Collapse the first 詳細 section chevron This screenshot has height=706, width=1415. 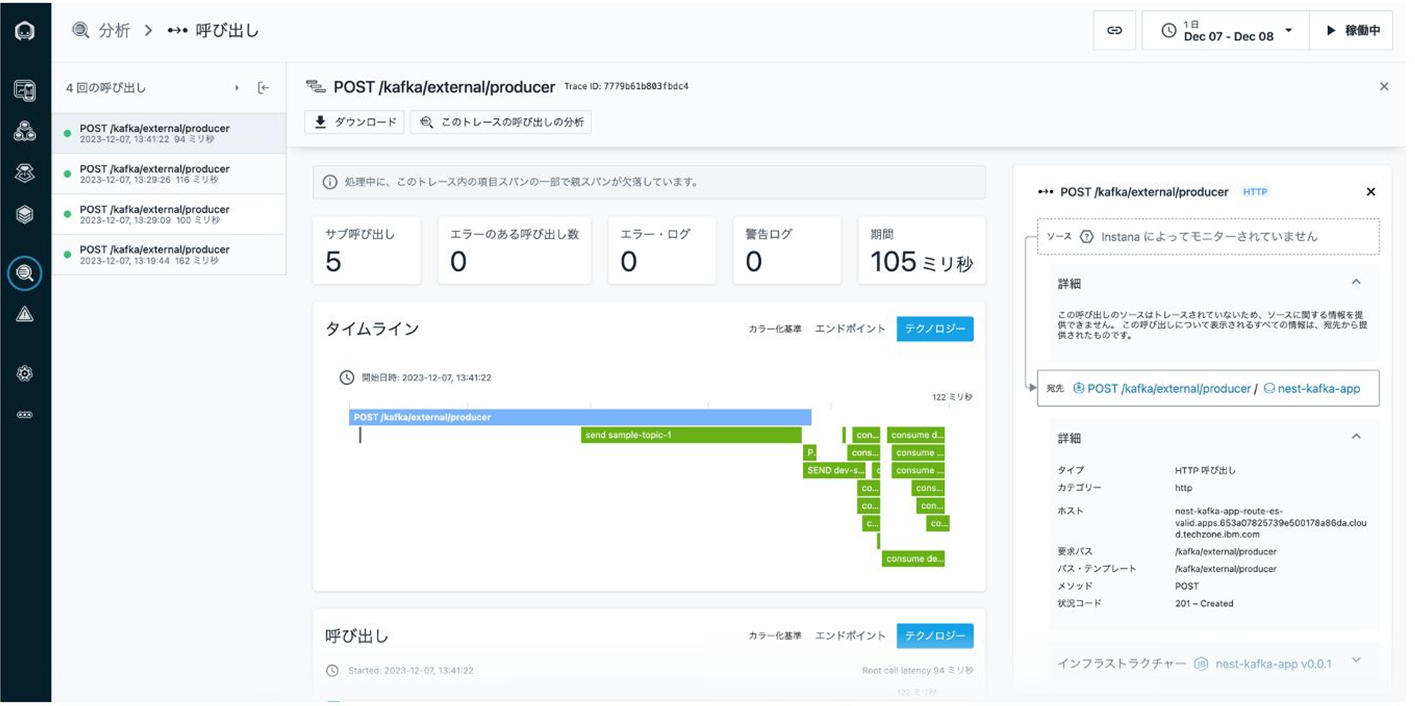[x=1356, y=283]
